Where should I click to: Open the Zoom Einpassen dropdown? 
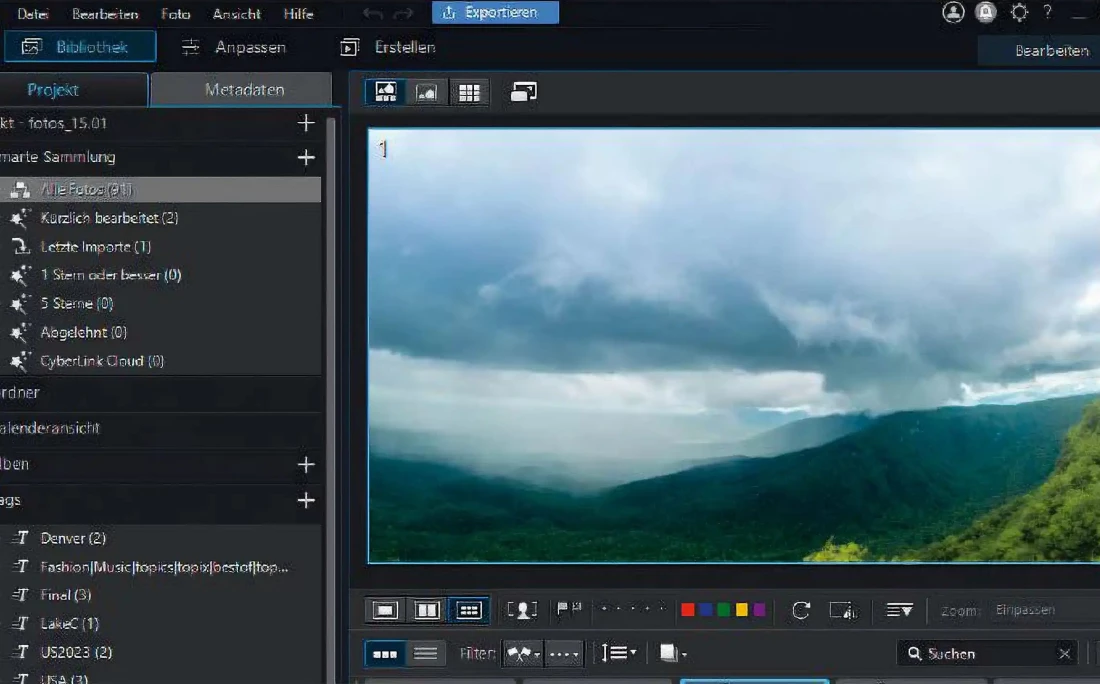(1040, 610)
